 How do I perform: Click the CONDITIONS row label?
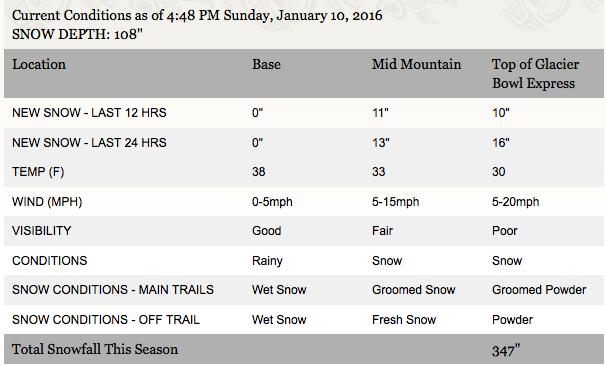49,260
